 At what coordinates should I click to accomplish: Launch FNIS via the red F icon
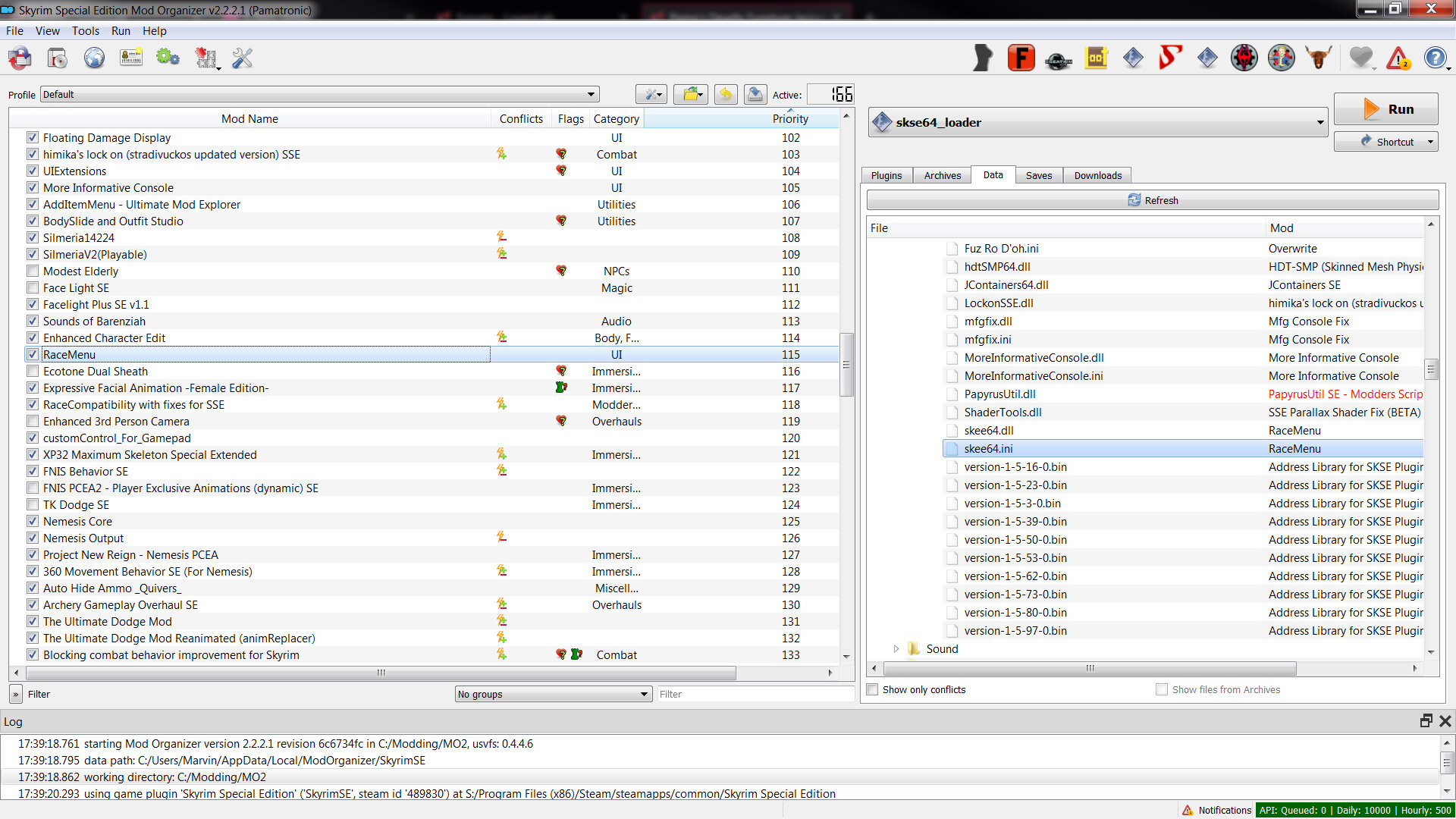click(1021, 58)
